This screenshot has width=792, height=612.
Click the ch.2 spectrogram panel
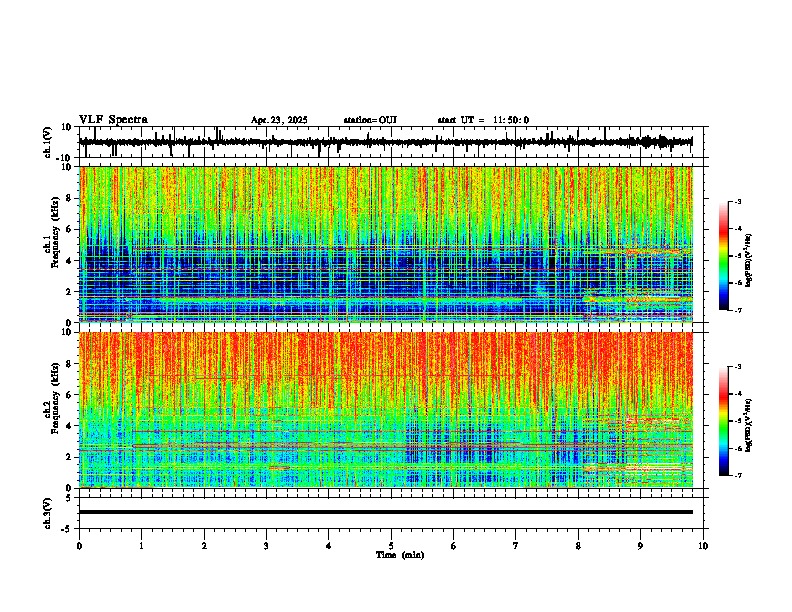pos(386,410)
